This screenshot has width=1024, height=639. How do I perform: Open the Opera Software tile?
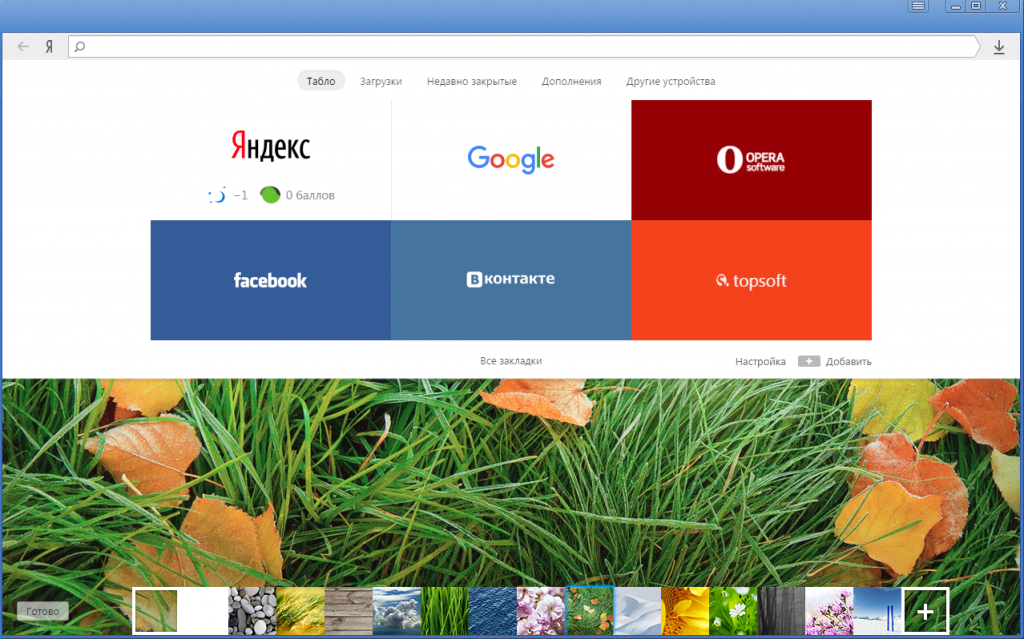(751, 160)
